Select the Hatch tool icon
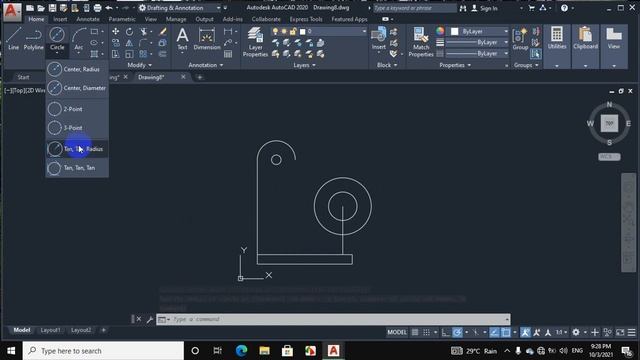 coord(94,54)
